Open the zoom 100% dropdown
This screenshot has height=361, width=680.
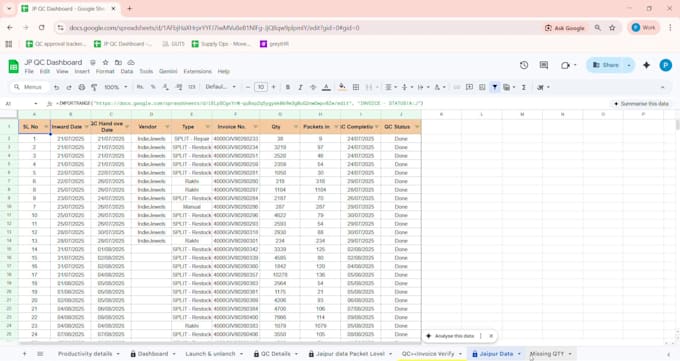116,87
